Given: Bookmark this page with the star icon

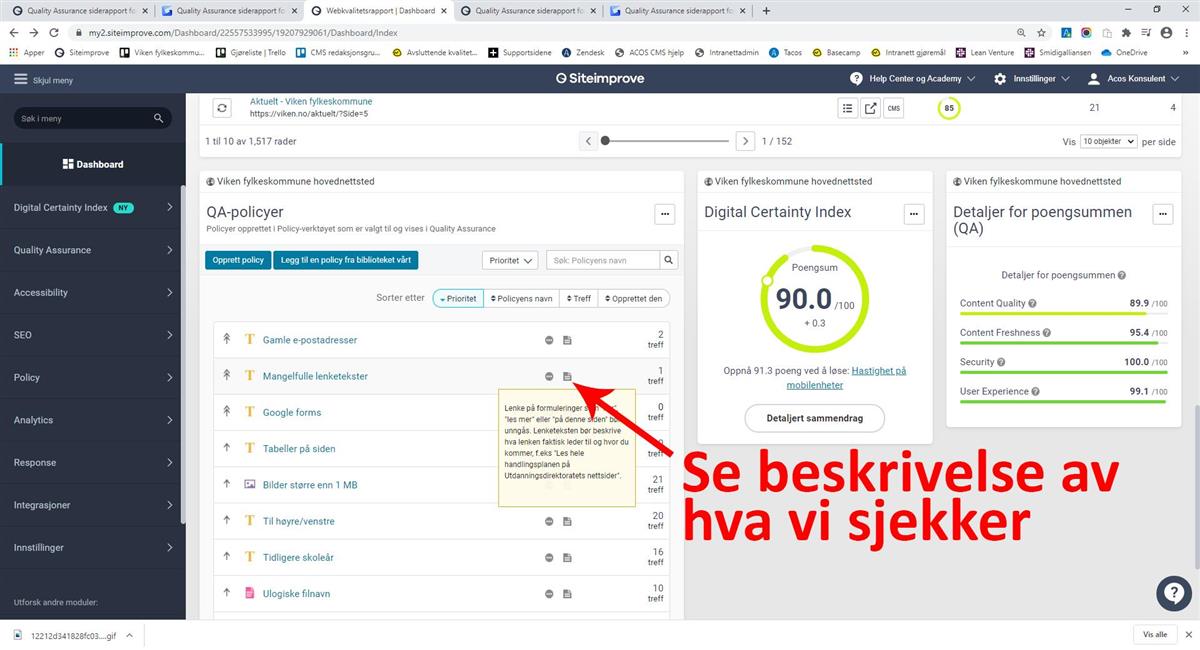Looking at the screenshot, I should pos(1043,33).
